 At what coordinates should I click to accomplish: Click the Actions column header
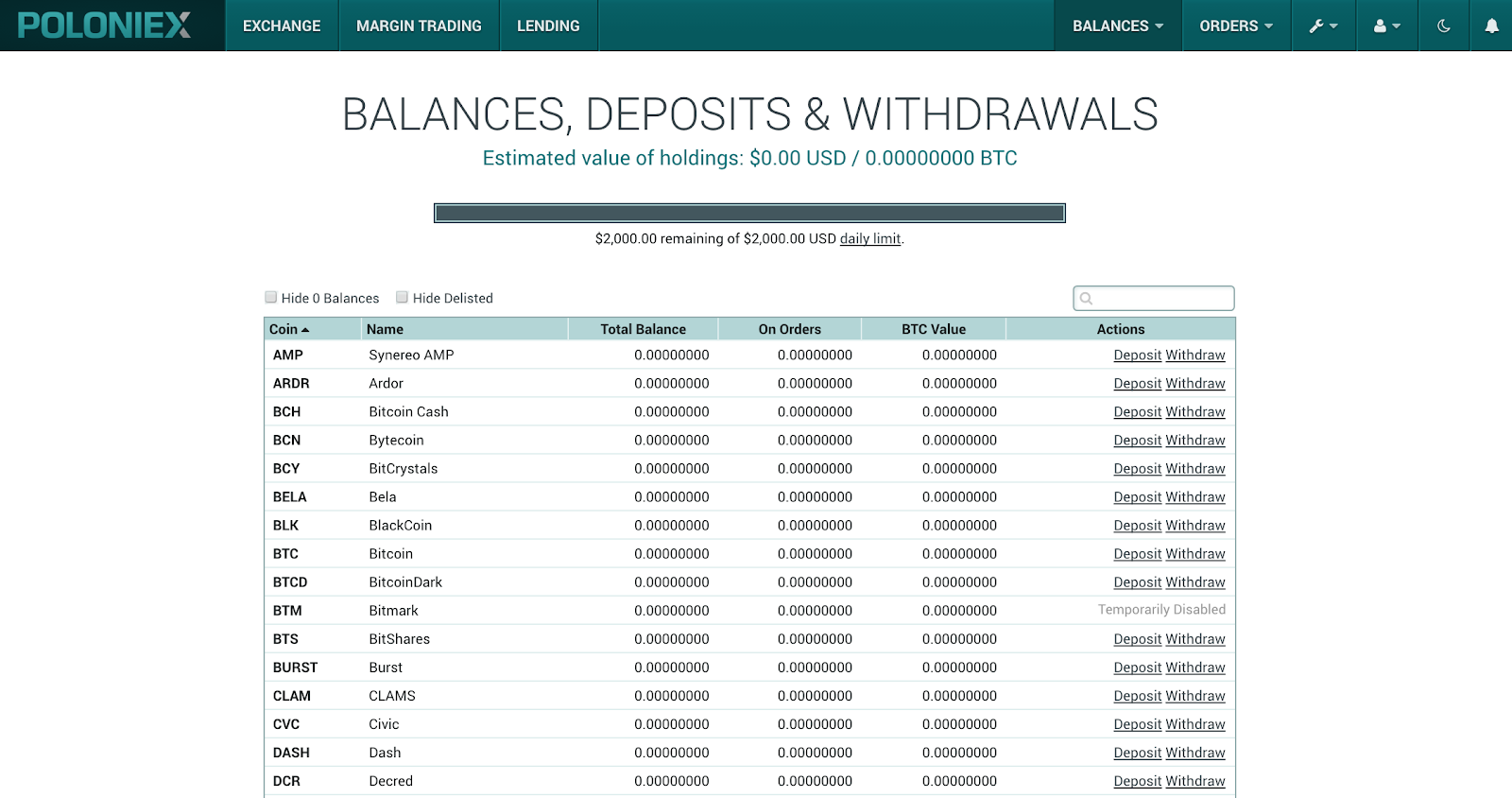[1121, 329]
